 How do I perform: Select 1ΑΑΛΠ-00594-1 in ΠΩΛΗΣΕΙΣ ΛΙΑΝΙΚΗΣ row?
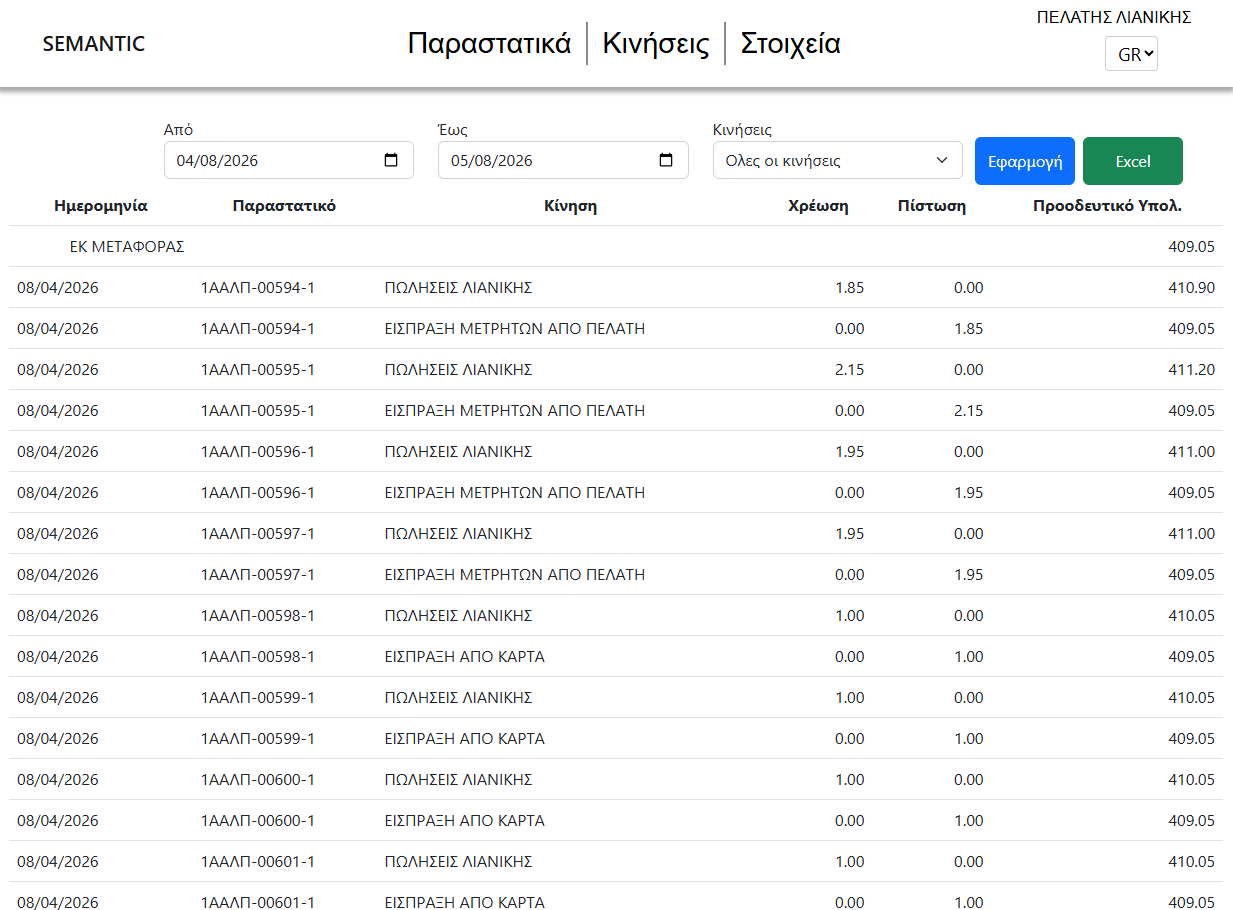pos(258,287)
